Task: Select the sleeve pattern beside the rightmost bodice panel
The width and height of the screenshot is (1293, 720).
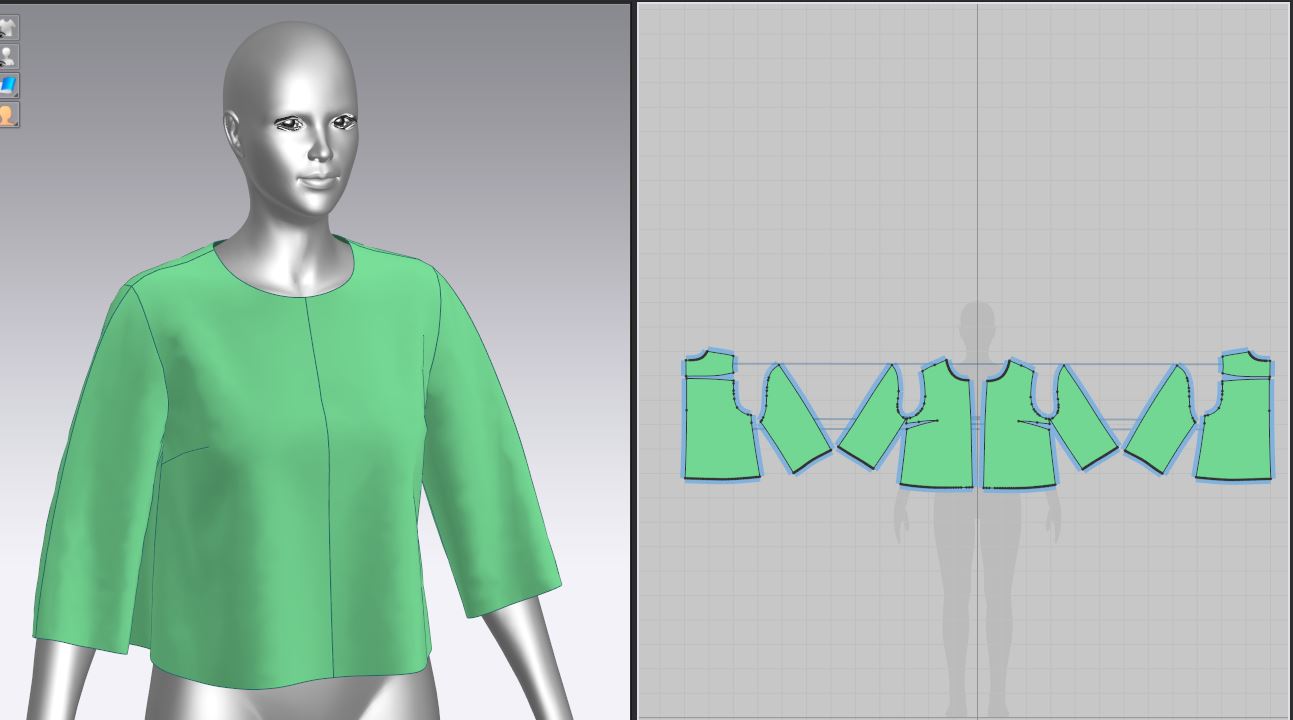Action: (1161, 420)
